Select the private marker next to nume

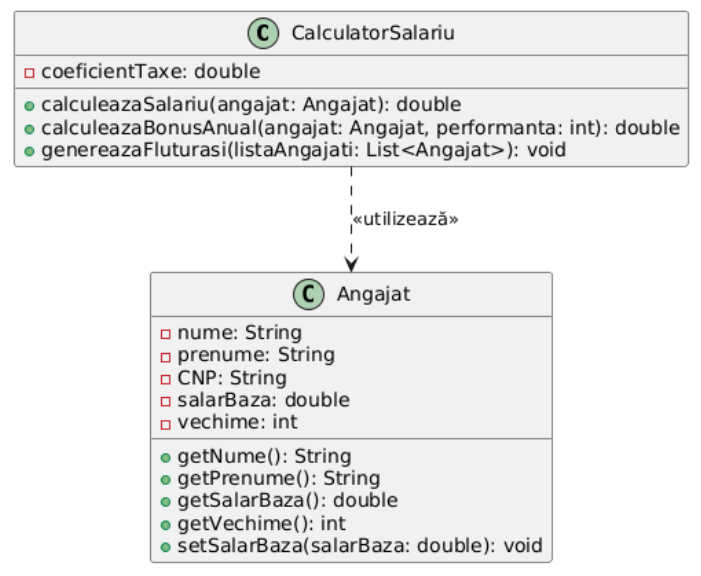tap(165, 334)
